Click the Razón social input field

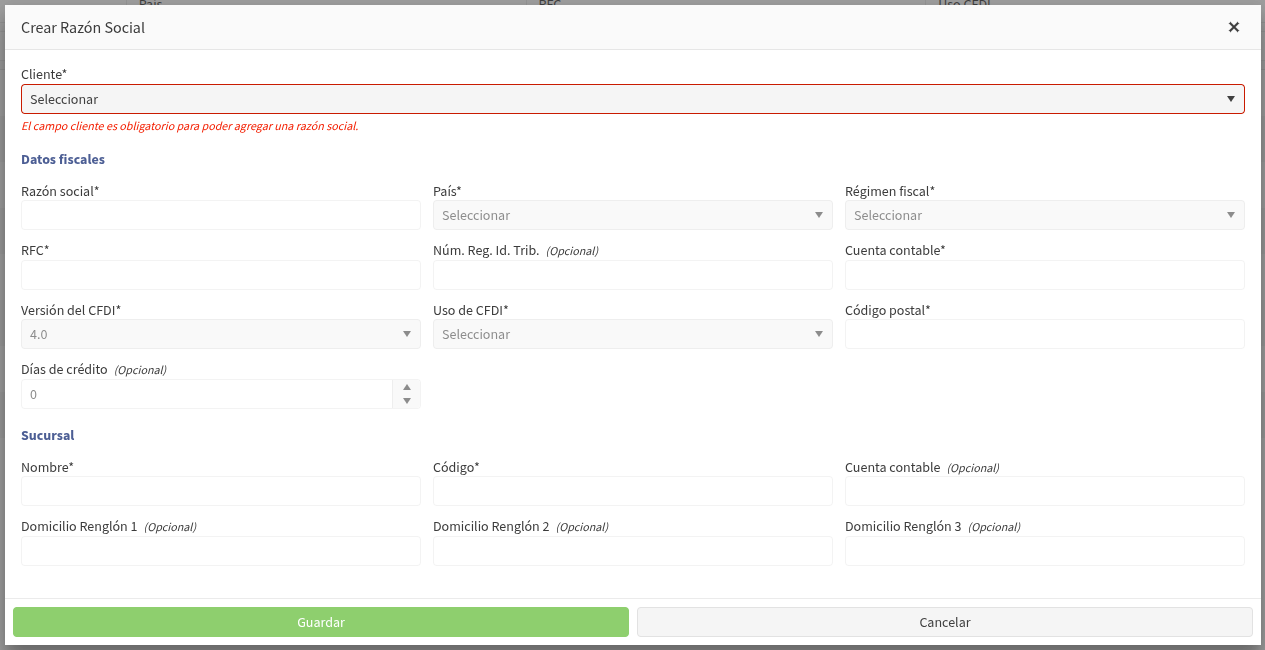[221, 215]
